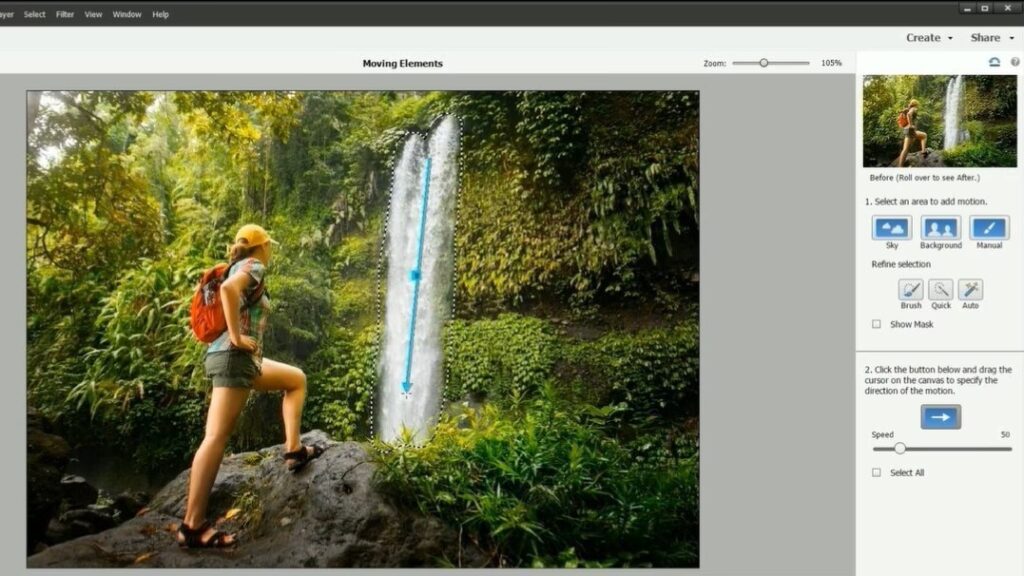The height and width of the screenshot is (576, 1024).
Task: Expand the Create dropdown
Action: point(929,38)
